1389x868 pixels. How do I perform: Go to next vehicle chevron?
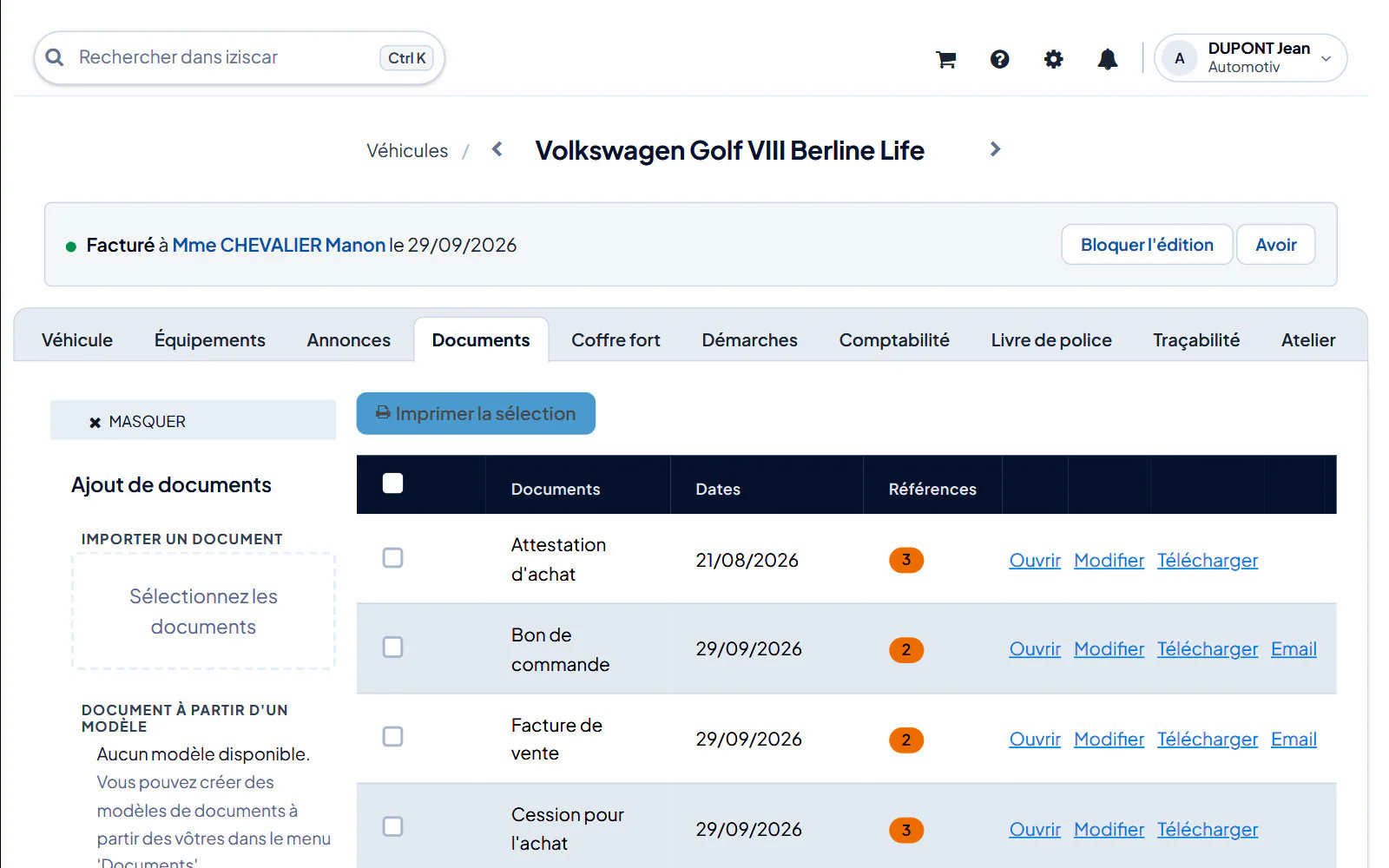click(x=995, y=149)
